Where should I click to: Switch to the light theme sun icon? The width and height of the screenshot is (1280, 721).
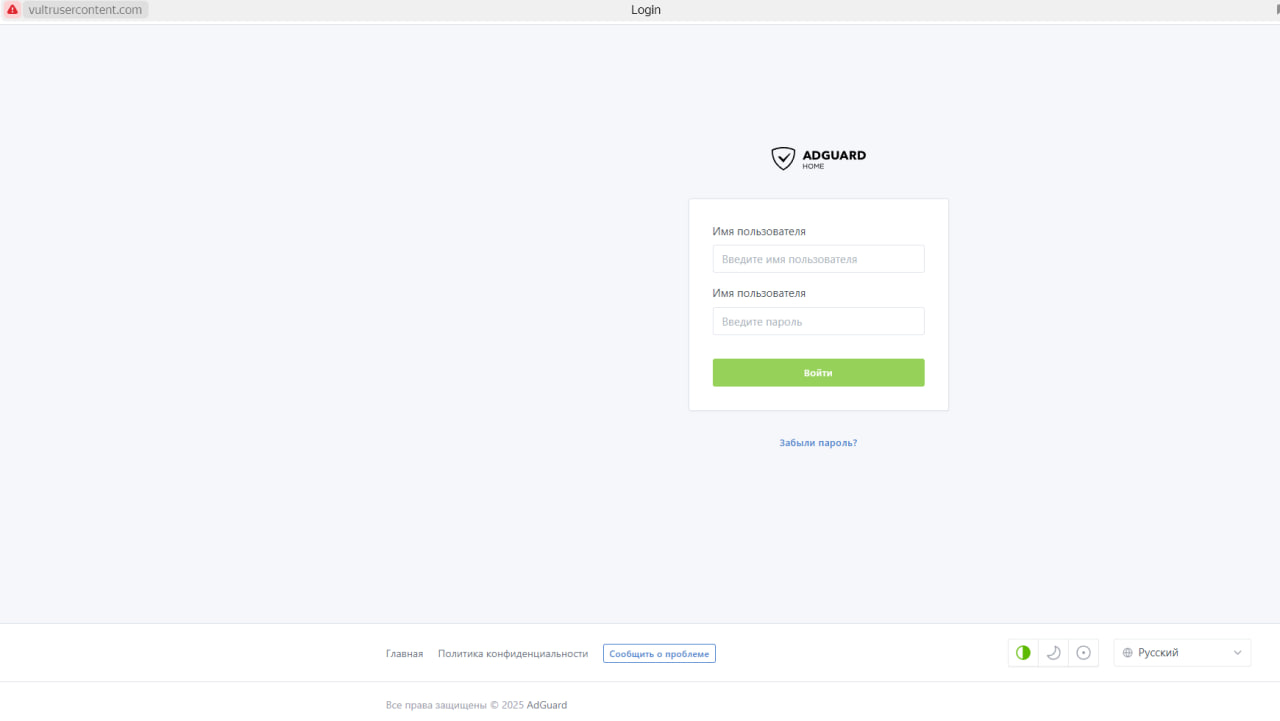1083,653
